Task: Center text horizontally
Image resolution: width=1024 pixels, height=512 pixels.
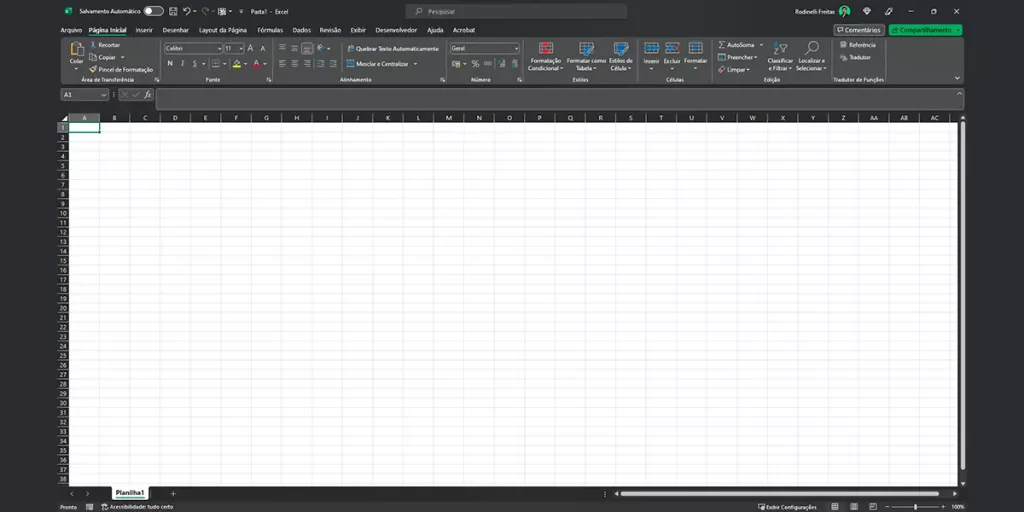Action: pos(295,63)
